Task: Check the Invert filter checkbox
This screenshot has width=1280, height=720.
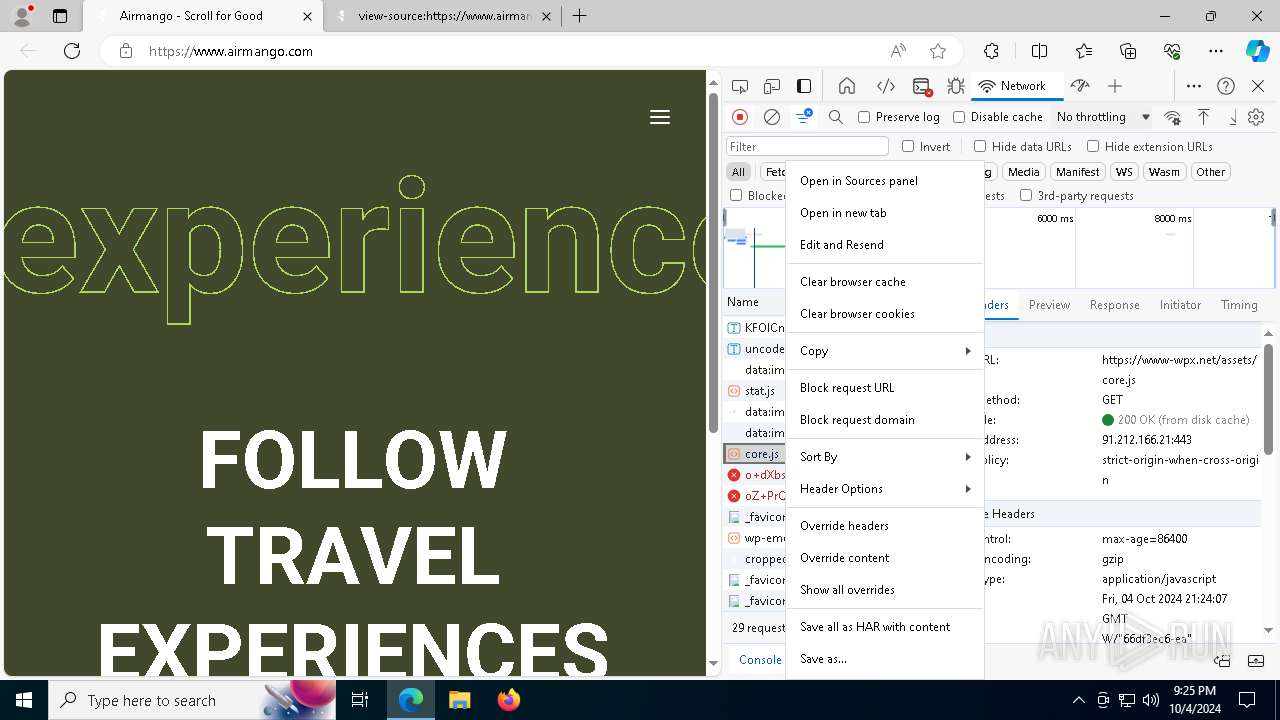Action: [908, 146]
